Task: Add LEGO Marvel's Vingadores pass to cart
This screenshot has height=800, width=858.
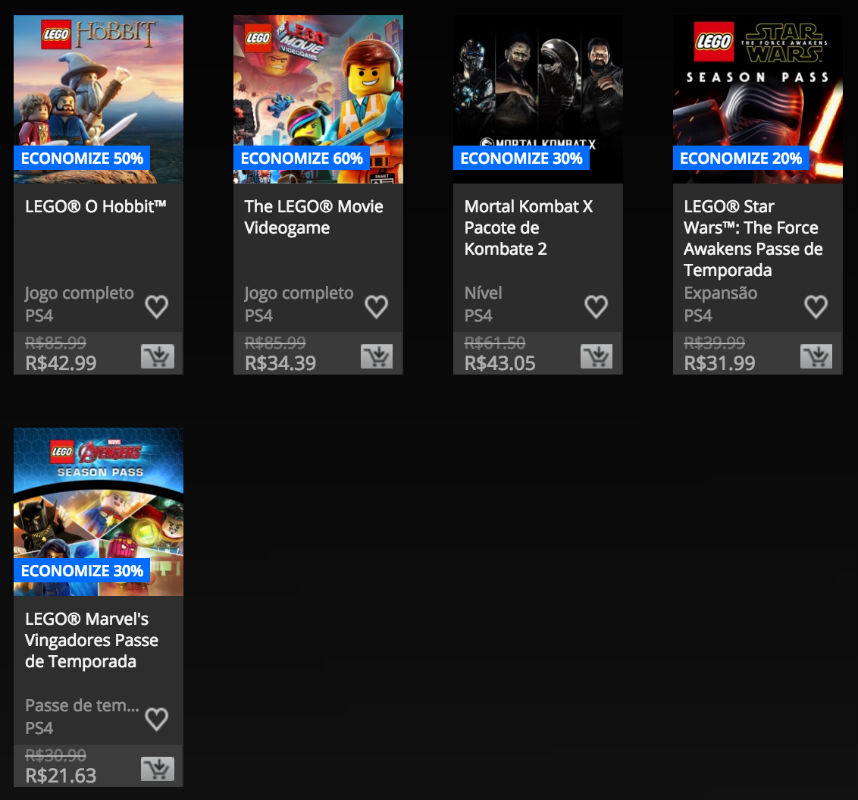Action: point(158,769)
